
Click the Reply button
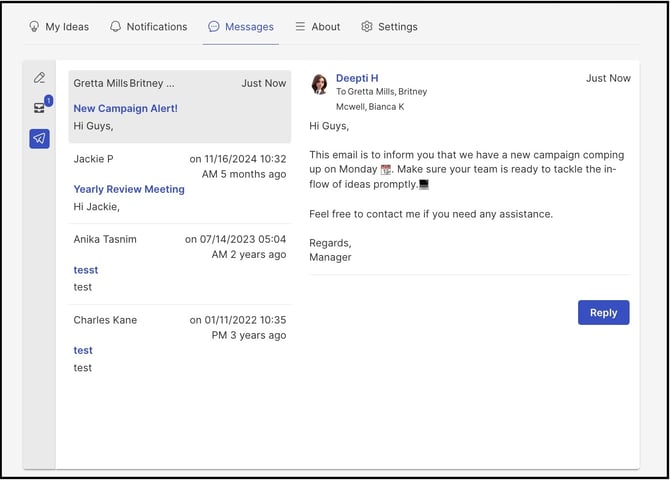pos(603,312)
